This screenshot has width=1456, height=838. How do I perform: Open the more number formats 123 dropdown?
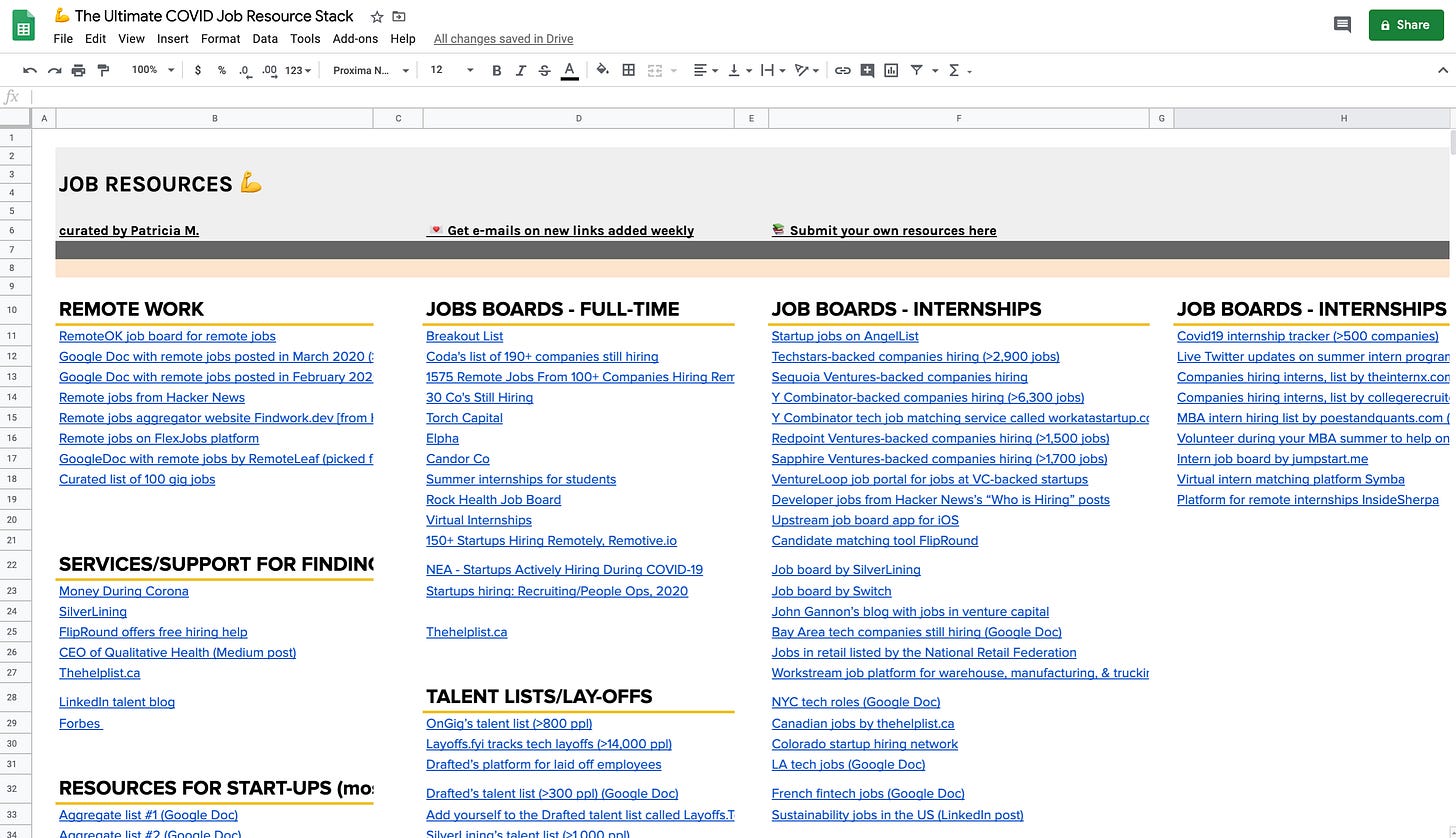click(x=299, y=70)
